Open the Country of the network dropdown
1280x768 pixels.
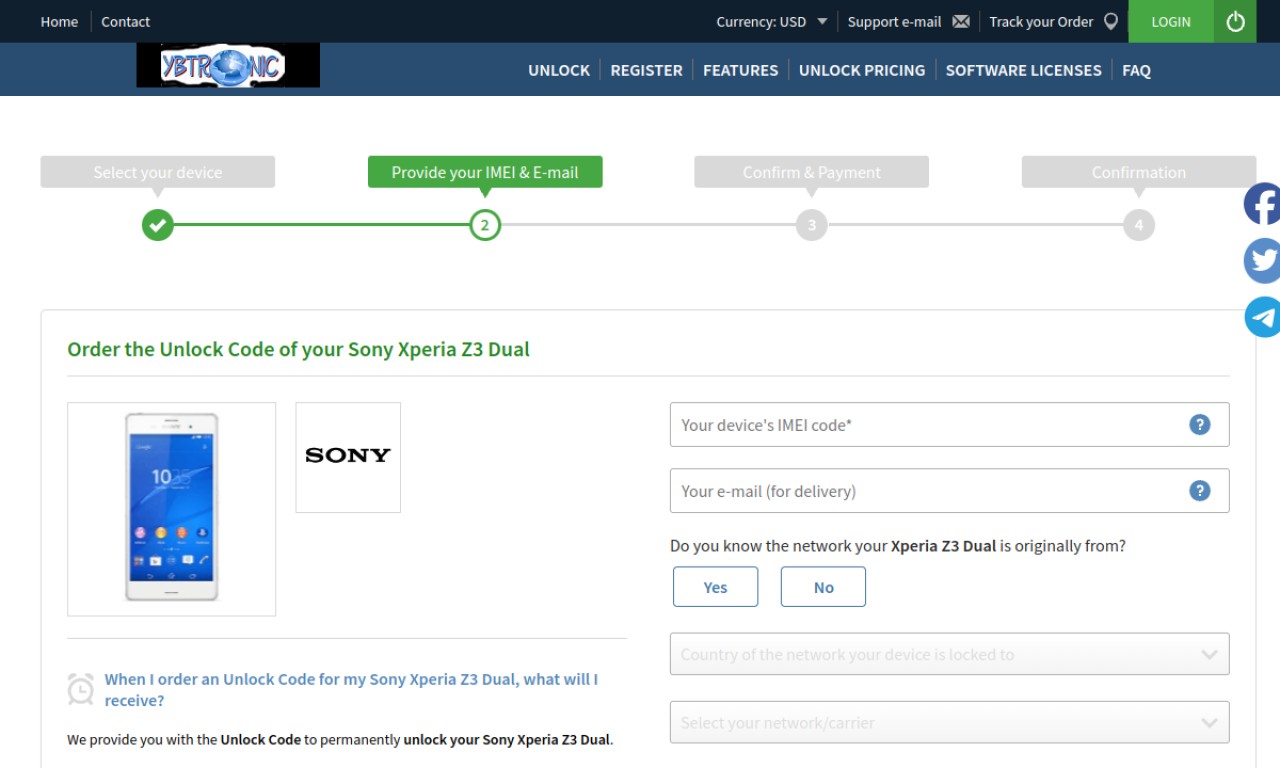[949, 654]
